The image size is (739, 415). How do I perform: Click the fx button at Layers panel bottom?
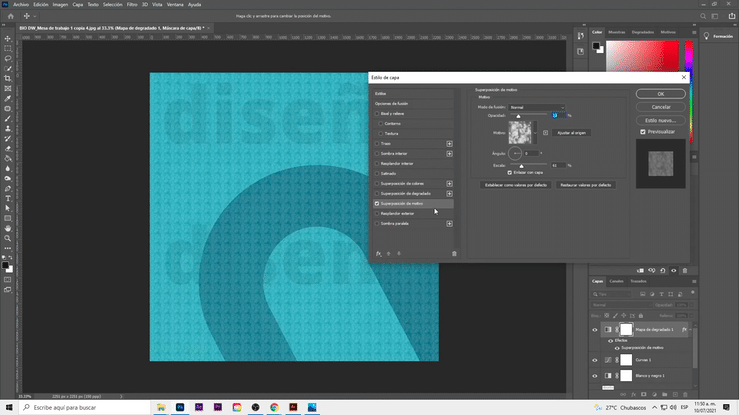coord(633,394)
